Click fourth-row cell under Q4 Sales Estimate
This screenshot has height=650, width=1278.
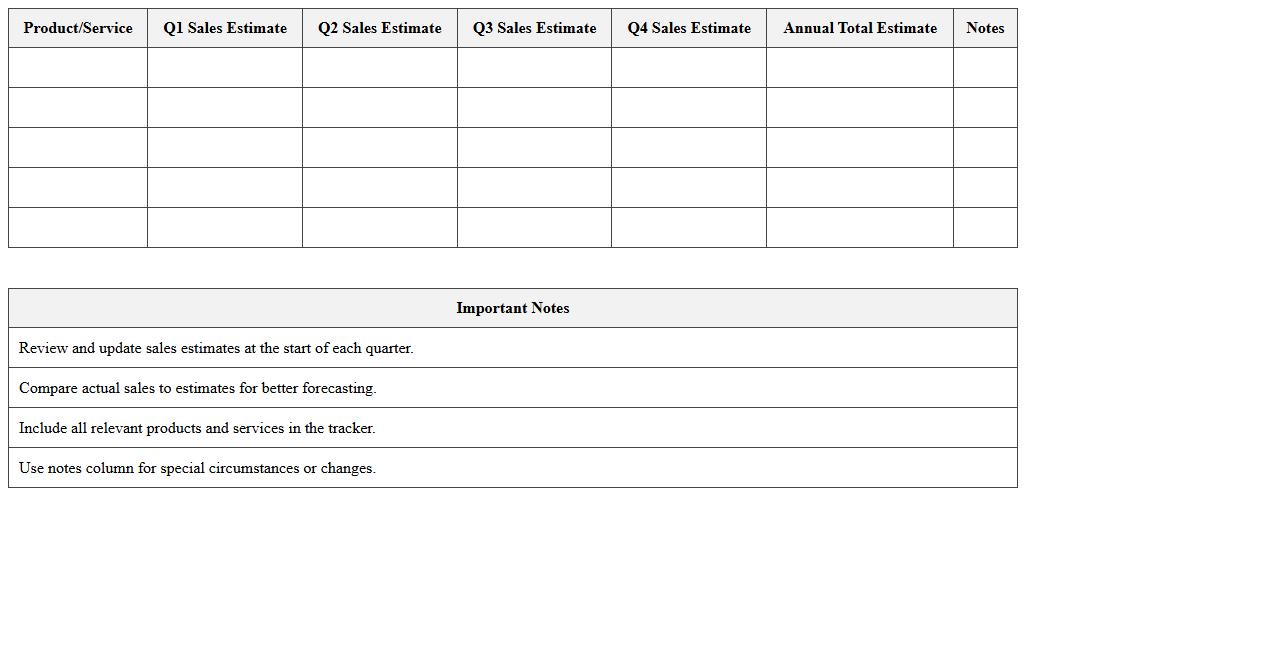coord(689,188)
